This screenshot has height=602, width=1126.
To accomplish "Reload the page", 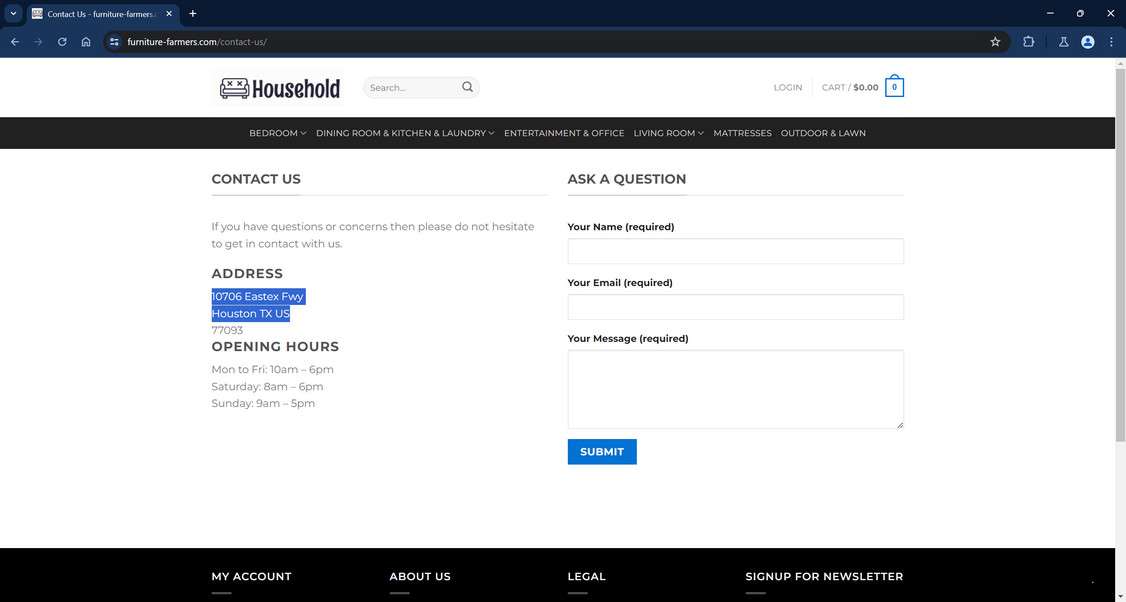I will click(62, 42).
